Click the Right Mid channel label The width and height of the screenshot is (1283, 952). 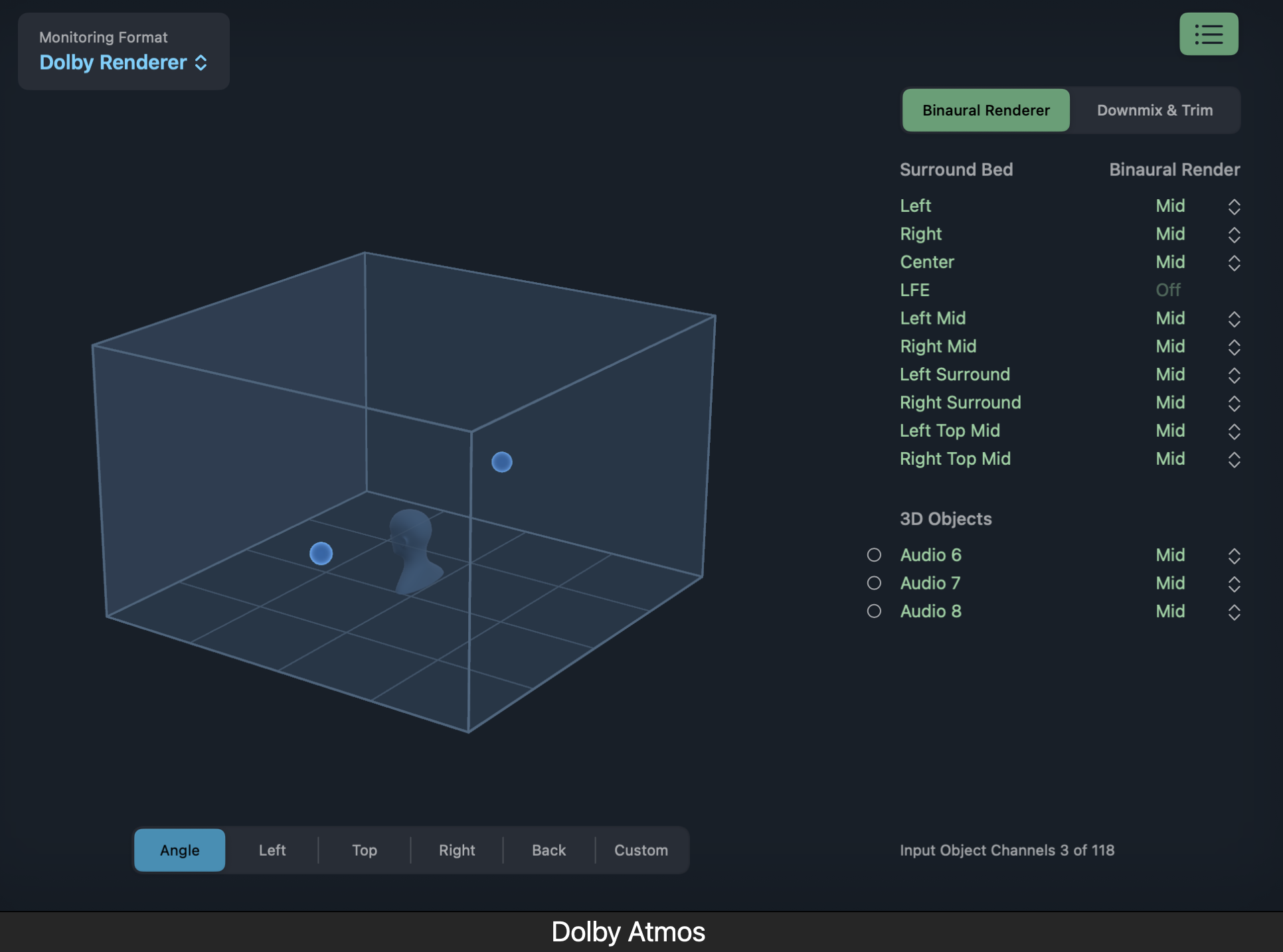point(938,346)
